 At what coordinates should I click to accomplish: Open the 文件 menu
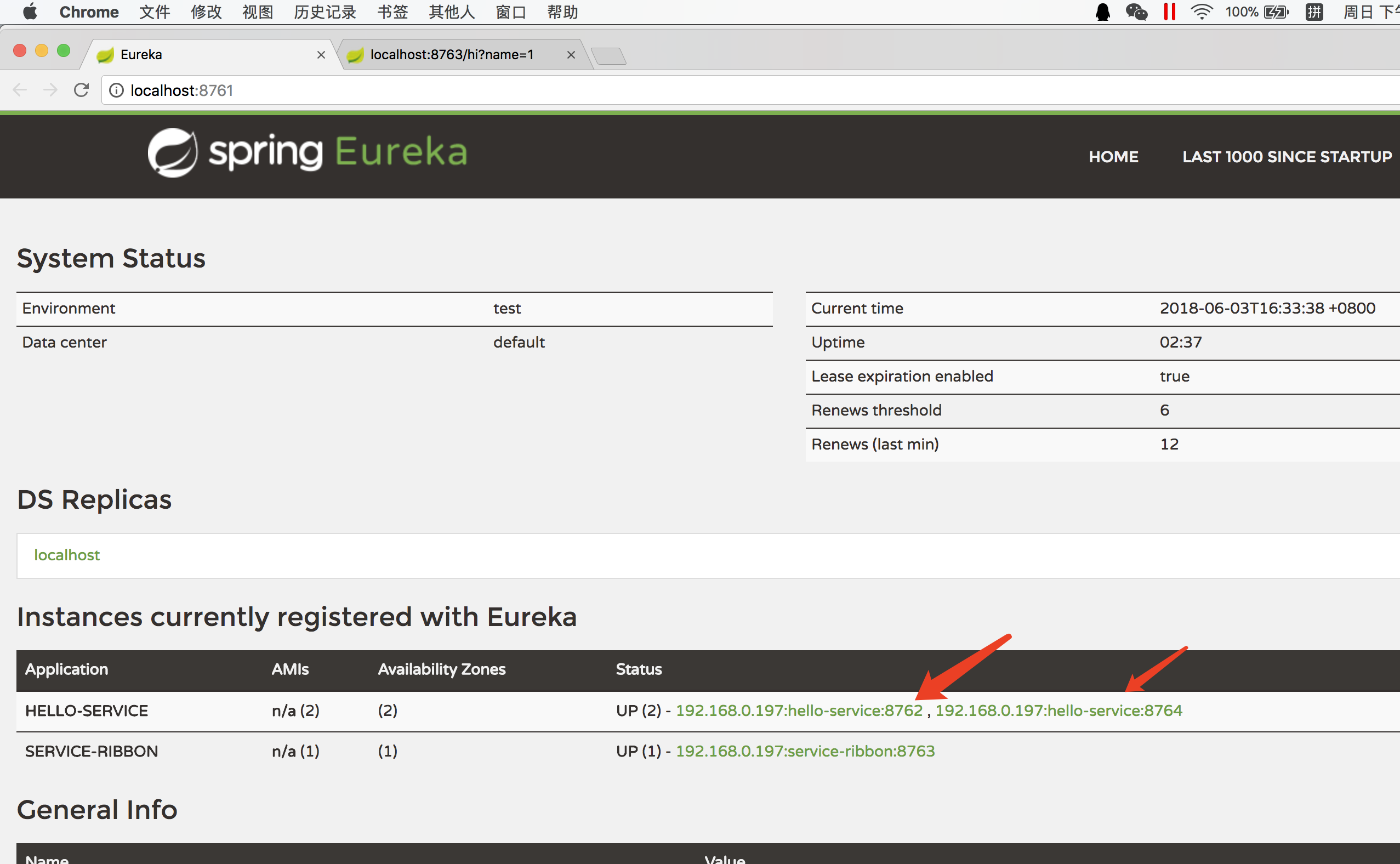coord(155,12)
